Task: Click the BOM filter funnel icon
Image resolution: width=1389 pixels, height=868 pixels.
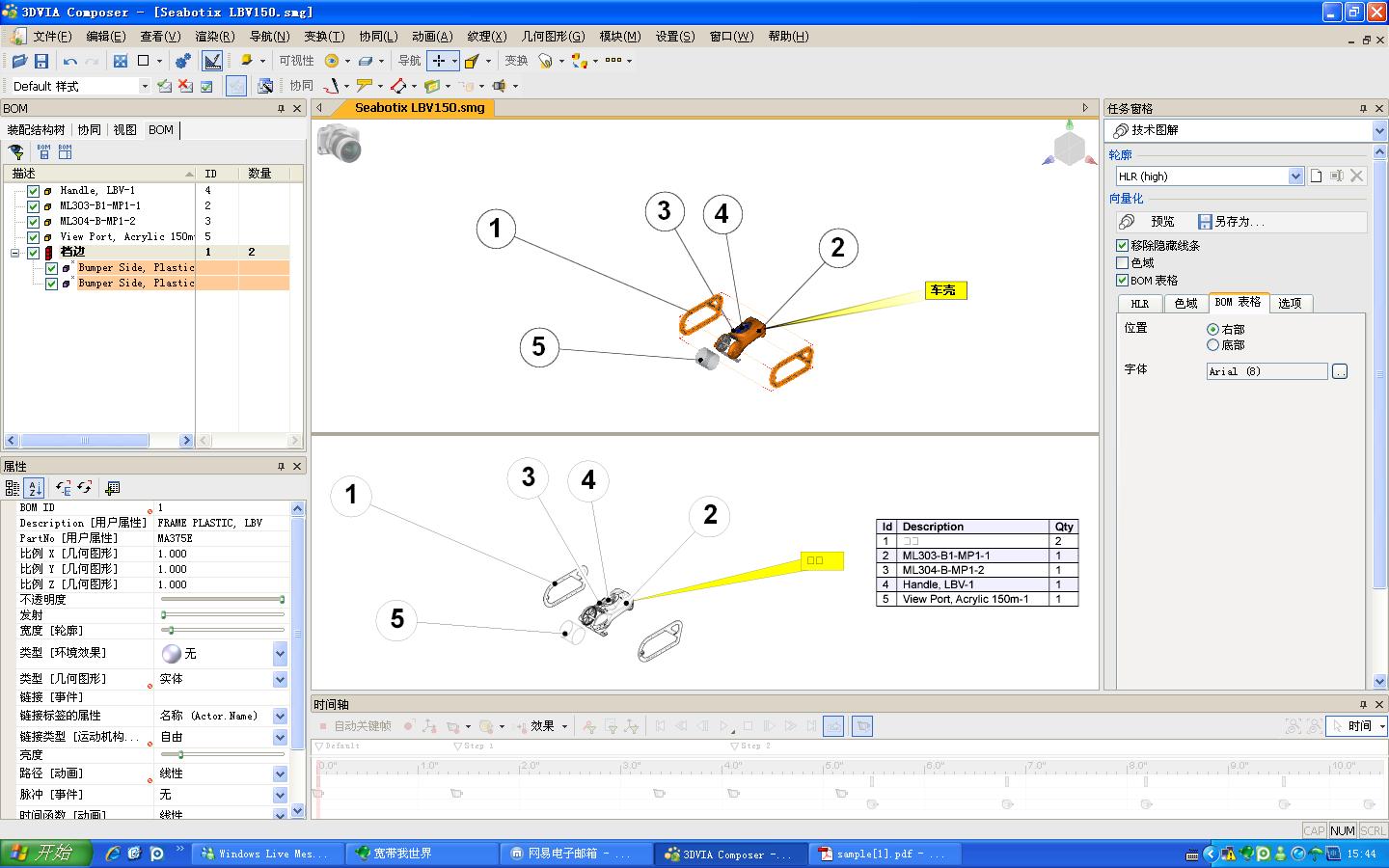Action: [x=16, y=151]
